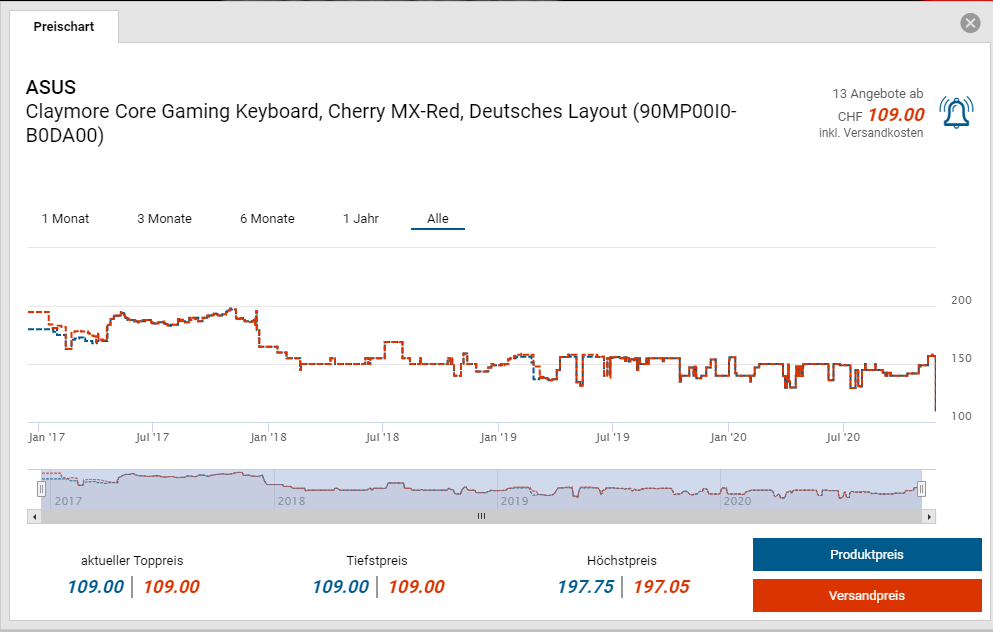Image resolution: width=993 pixels, height=632 pixels.
Task: Click the Höchstpreis value 197.75
Action: coord(586,587)
